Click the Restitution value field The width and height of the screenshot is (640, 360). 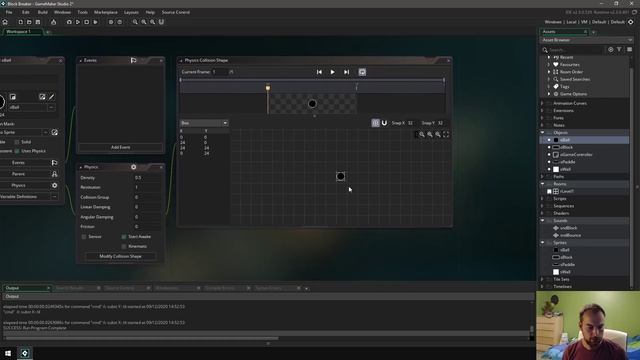tap(147, 187)
